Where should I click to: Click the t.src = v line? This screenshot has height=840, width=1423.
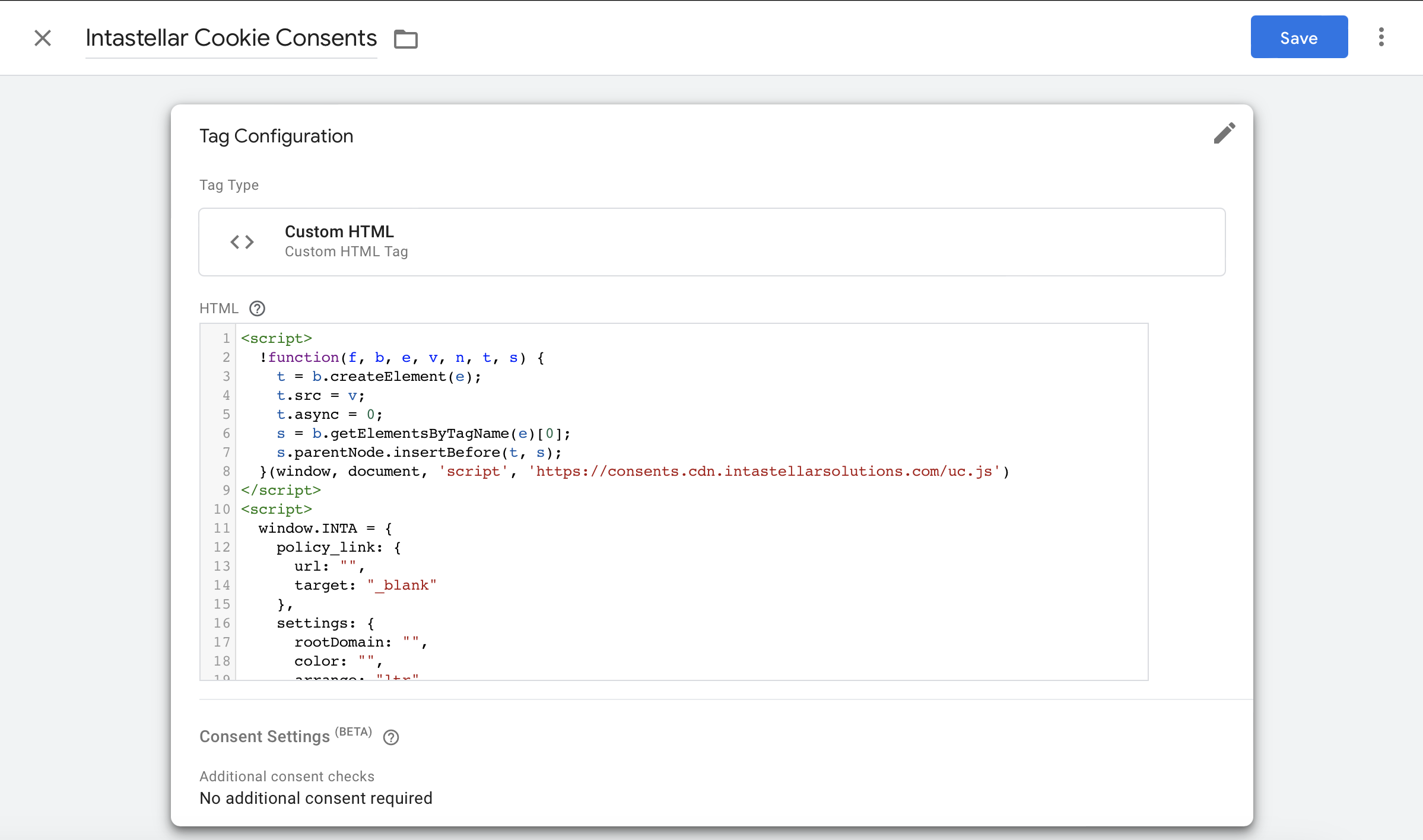(320, 395)
